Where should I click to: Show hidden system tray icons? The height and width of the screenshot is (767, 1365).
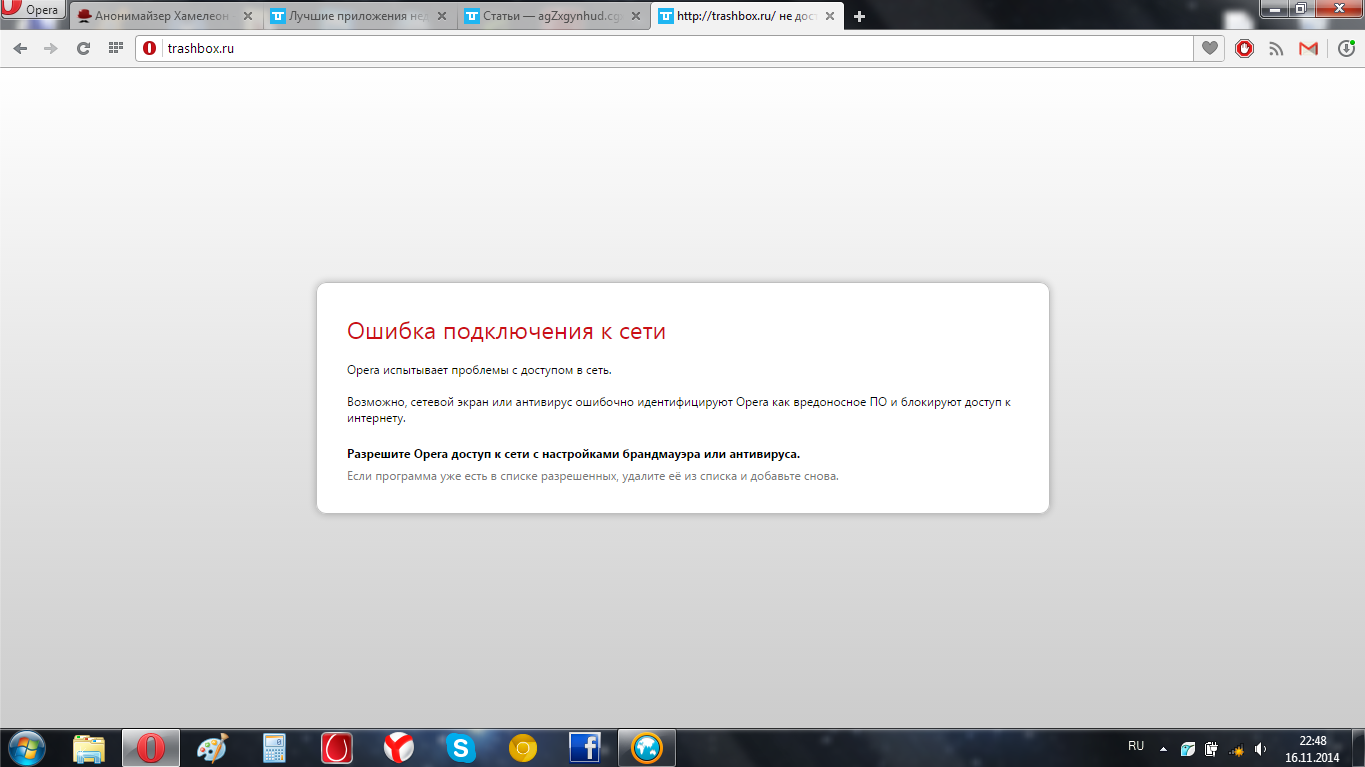pyautogui.click(x=1163, y=748)
